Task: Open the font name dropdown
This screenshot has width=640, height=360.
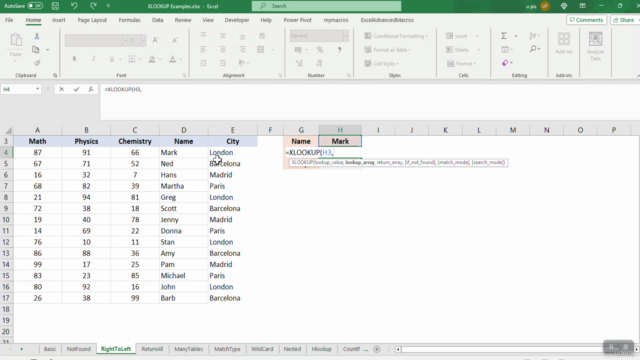Action: [x=124, y=40]
